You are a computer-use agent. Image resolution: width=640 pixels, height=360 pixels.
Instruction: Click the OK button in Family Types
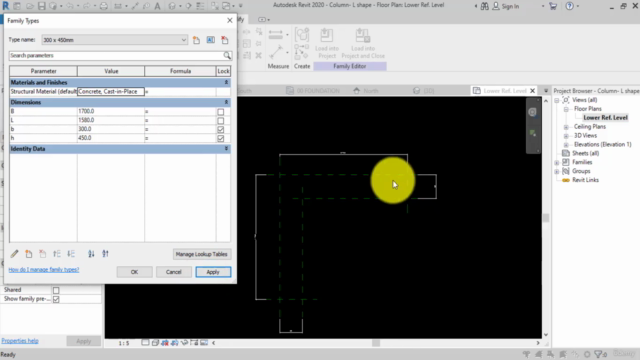(134, 272)
